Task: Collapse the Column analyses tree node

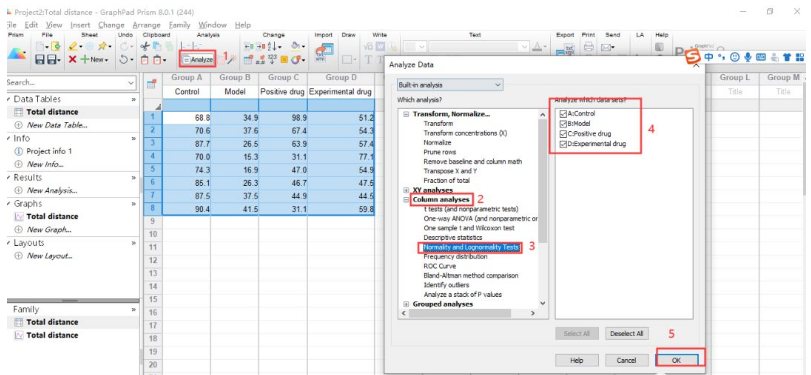Action: tap(406, 200)
